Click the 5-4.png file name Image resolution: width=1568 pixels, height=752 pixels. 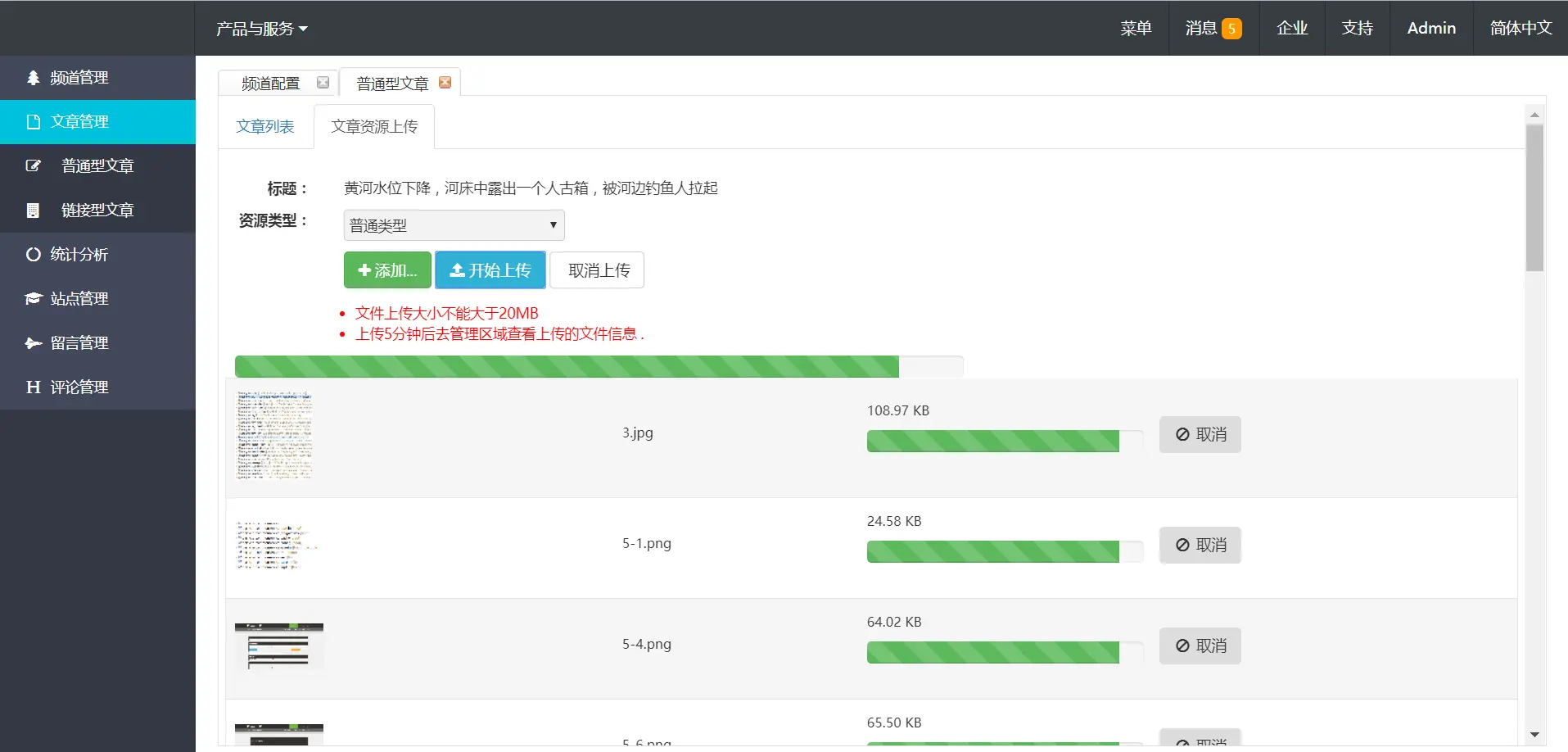click(x=647, y=644)
